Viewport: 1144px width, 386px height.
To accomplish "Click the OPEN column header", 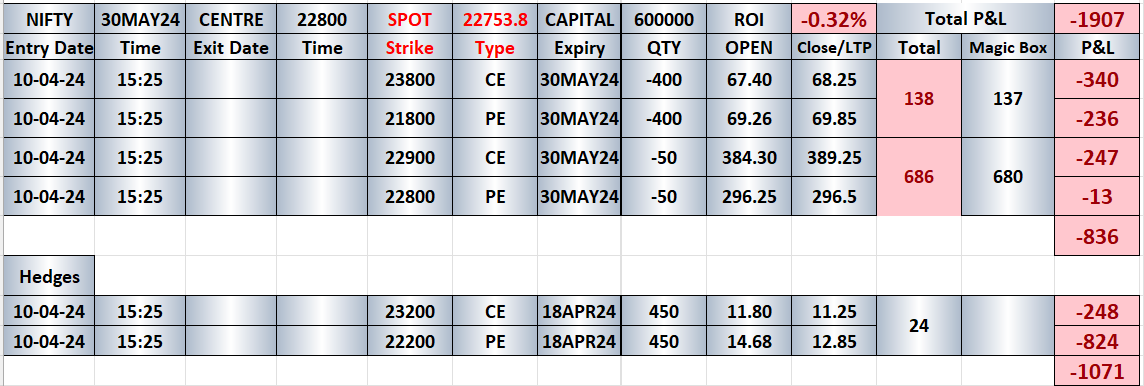I will point(749,48).
